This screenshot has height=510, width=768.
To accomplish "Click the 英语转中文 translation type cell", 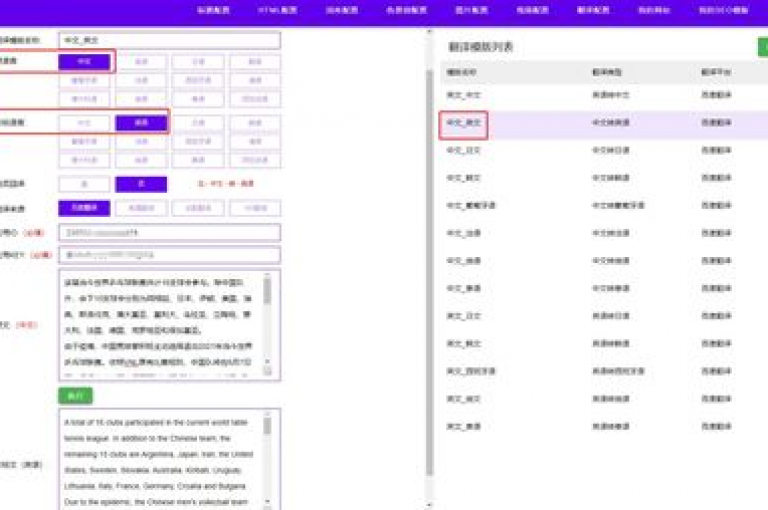I will coord(611,95).
